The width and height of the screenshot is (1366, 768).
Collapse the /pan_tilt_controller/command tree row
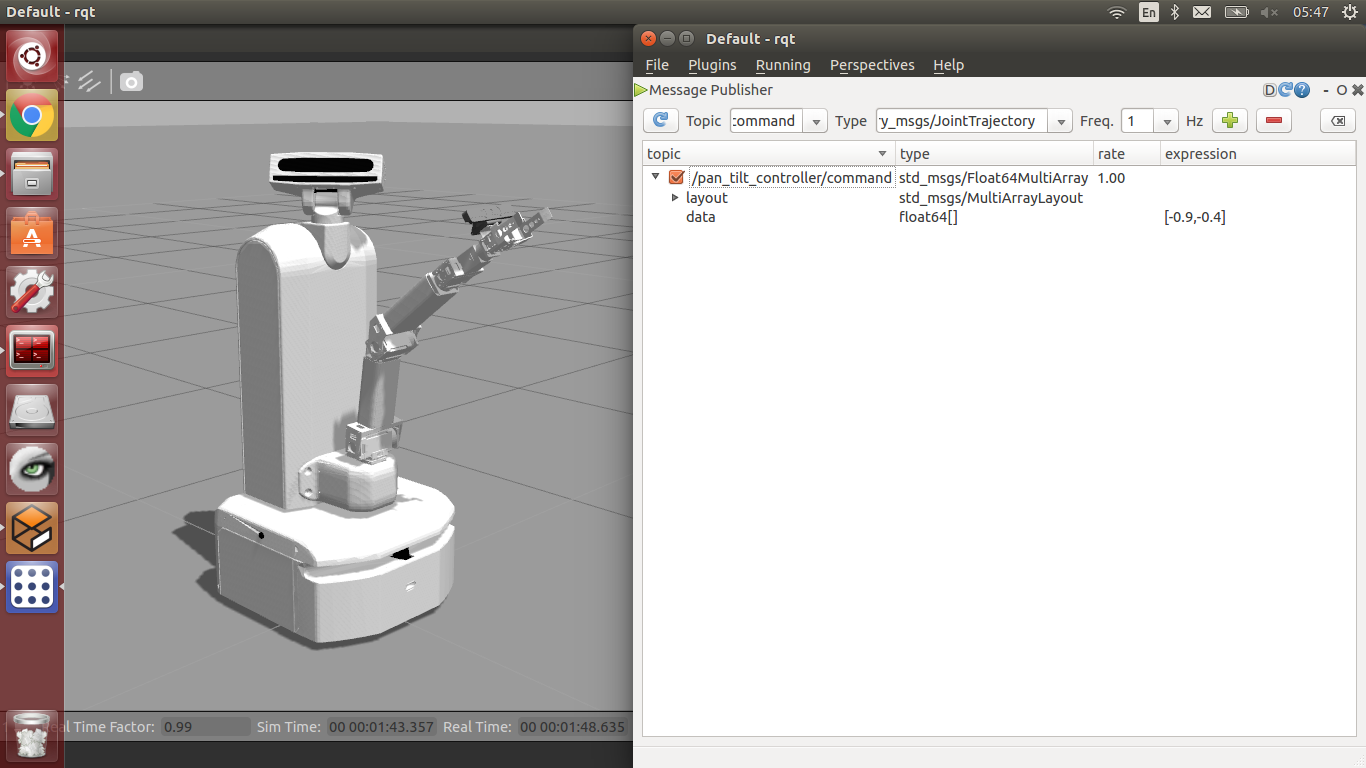click(x=656, y=177)
